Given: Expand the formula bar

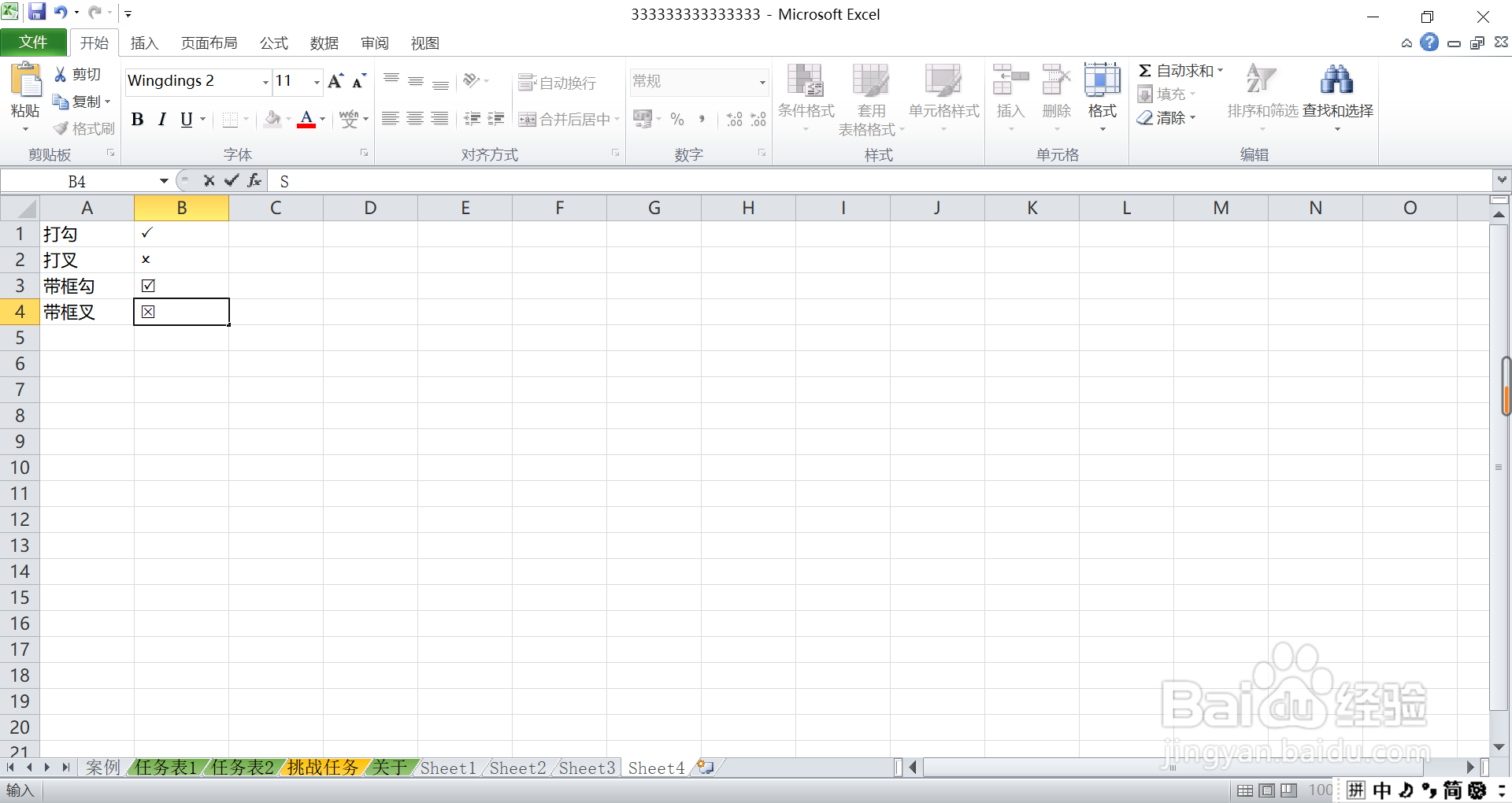Looking at the screenshot, I should (x=1502, y=180).
